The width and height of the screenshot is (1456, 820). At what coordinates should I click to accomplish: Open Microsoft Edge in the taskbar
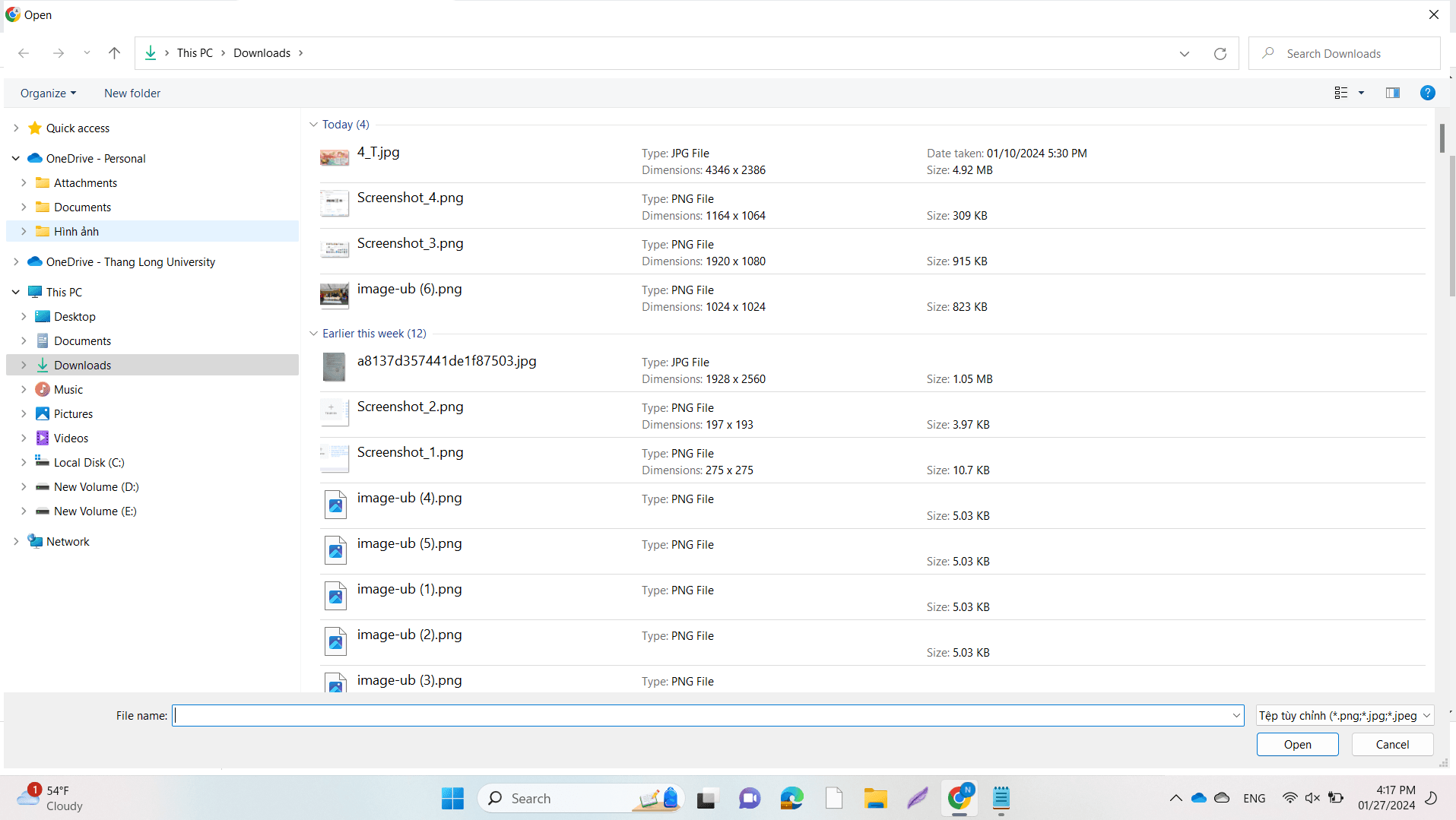pyautogui.click(x=791, y=798)
